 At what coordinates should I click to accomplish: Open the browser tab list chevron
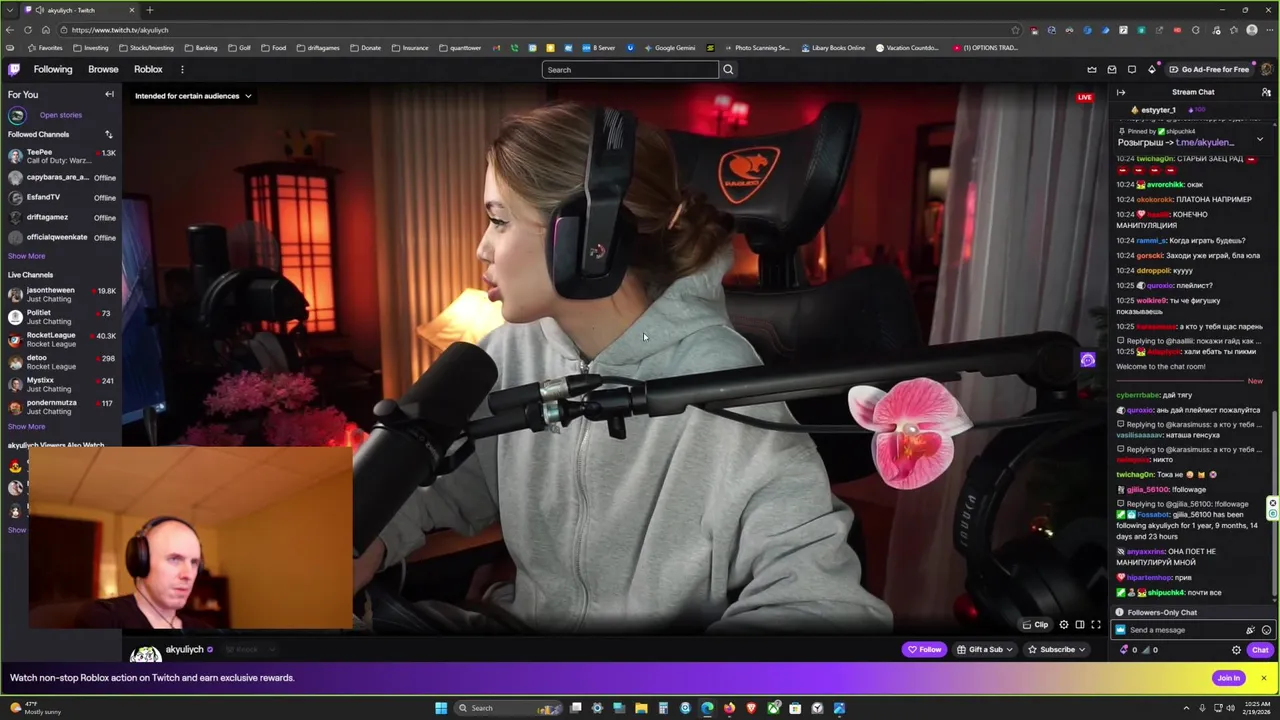point(10,10)
